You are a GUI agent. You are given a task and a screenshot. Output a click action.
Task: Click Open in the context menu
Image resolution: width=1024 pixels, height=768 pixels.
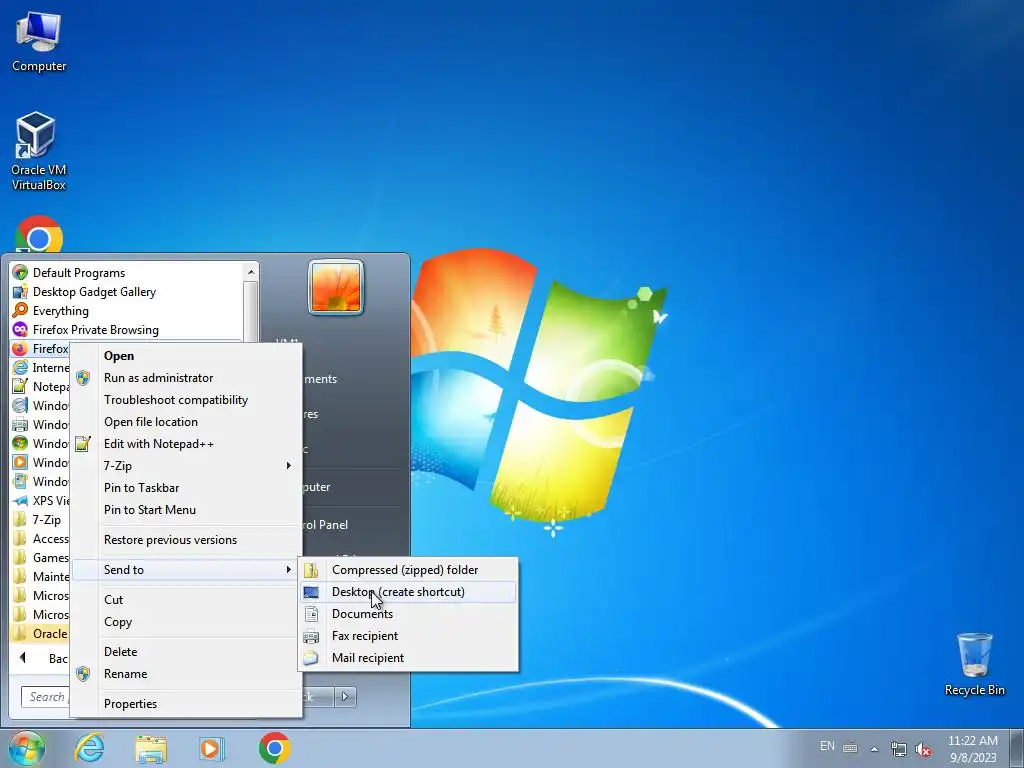[x=186, y=356]
